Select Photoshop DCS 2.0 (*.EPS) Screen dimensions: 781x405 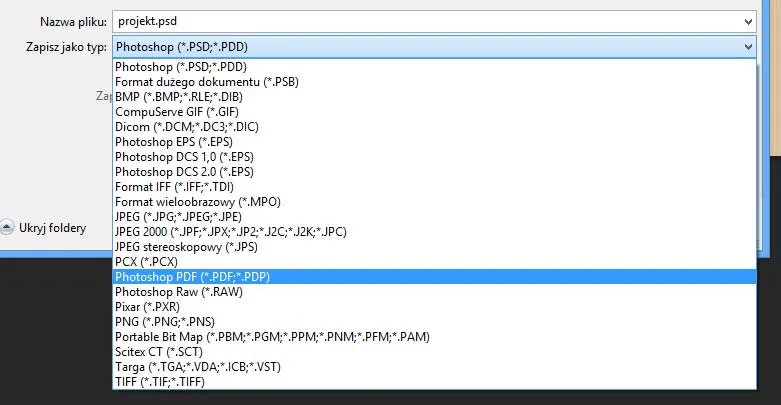pos(434,171)
